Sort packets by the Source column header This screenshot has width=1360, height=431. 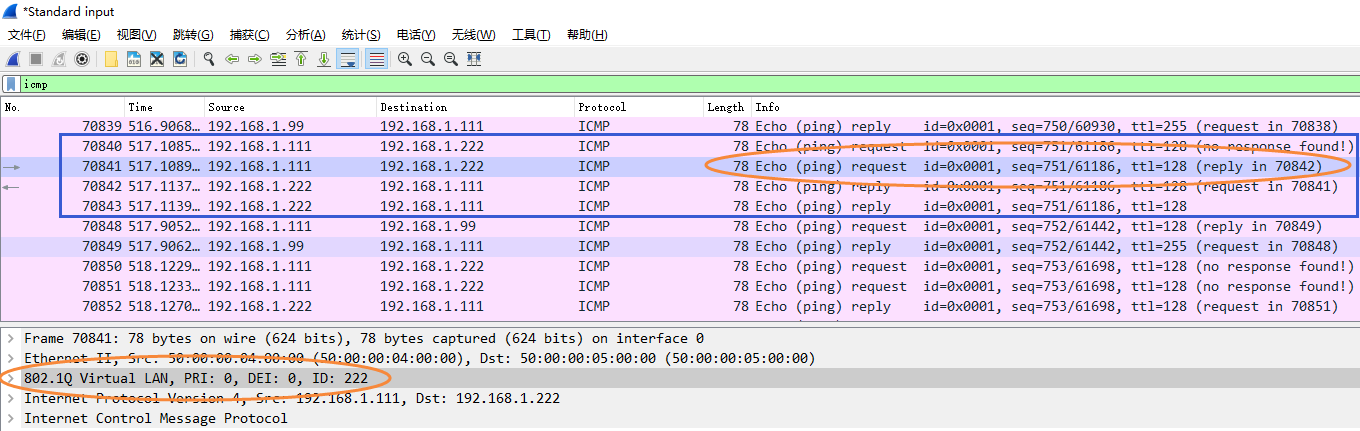pyautogui.click(x=226, y=107)
